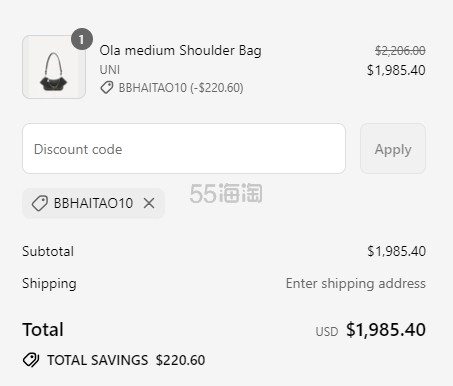Image resolution: width=453 pixels, height=386 pixels.
Task: Remove the applied BBHAITAO10 discount code
Action: coord(149,203)
